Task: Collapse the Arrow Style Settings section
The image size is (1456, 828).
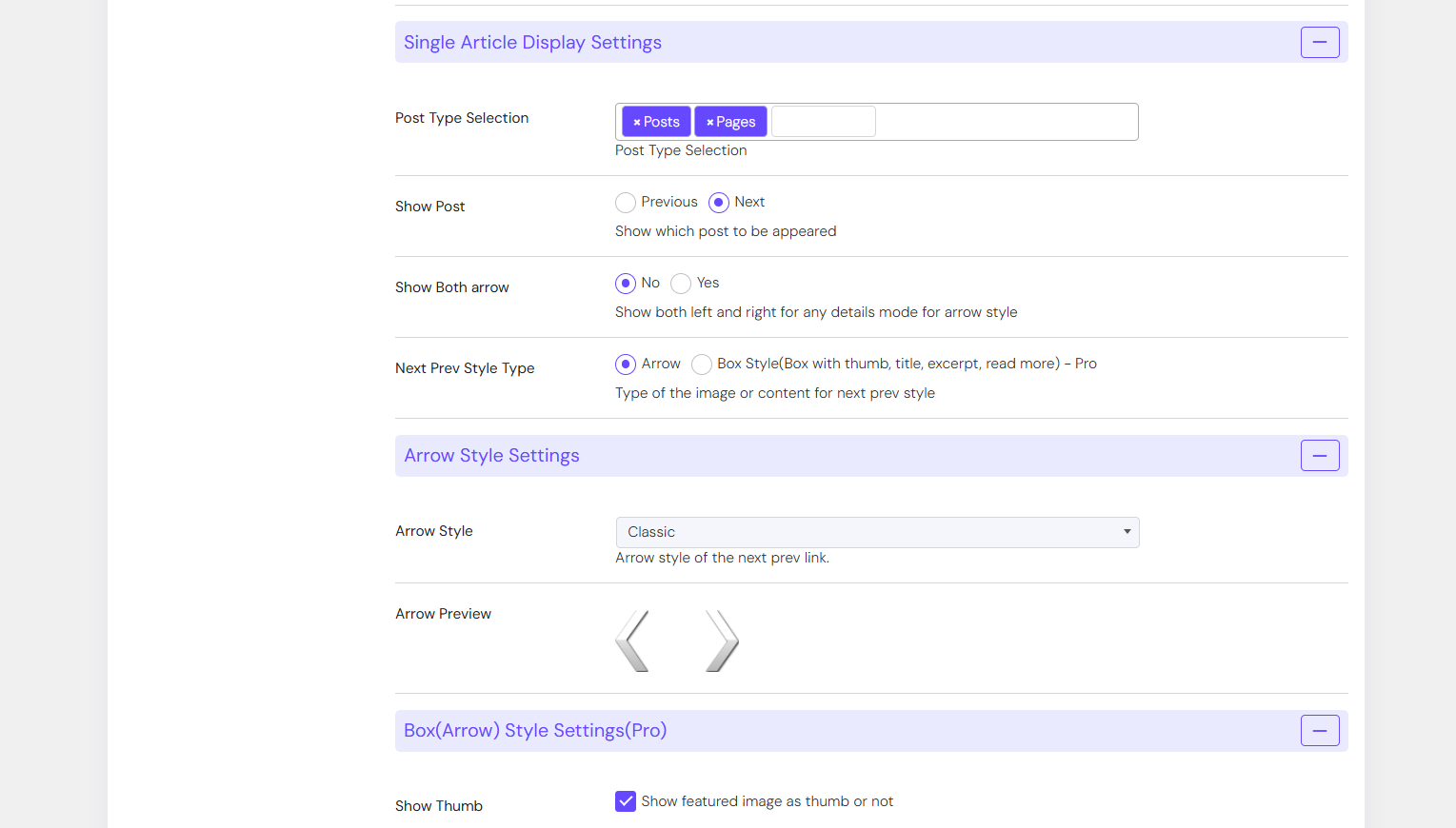Action: [x=1320, y=456]
